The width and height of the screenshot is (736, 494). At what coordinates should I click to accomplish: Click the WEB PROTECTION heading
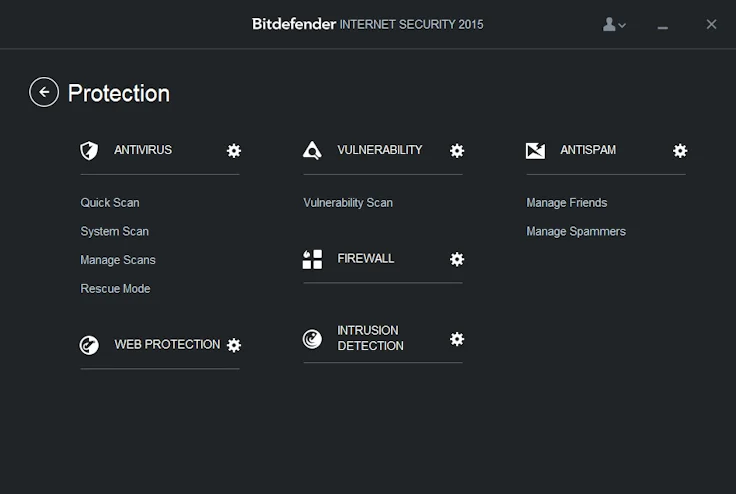pyautogui.click(x=167, y=345)
